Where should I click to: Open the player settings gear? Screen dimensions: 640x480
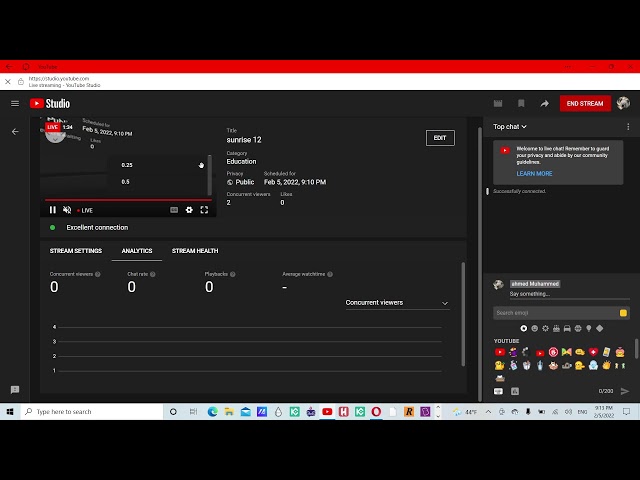(x=189, y=210)
